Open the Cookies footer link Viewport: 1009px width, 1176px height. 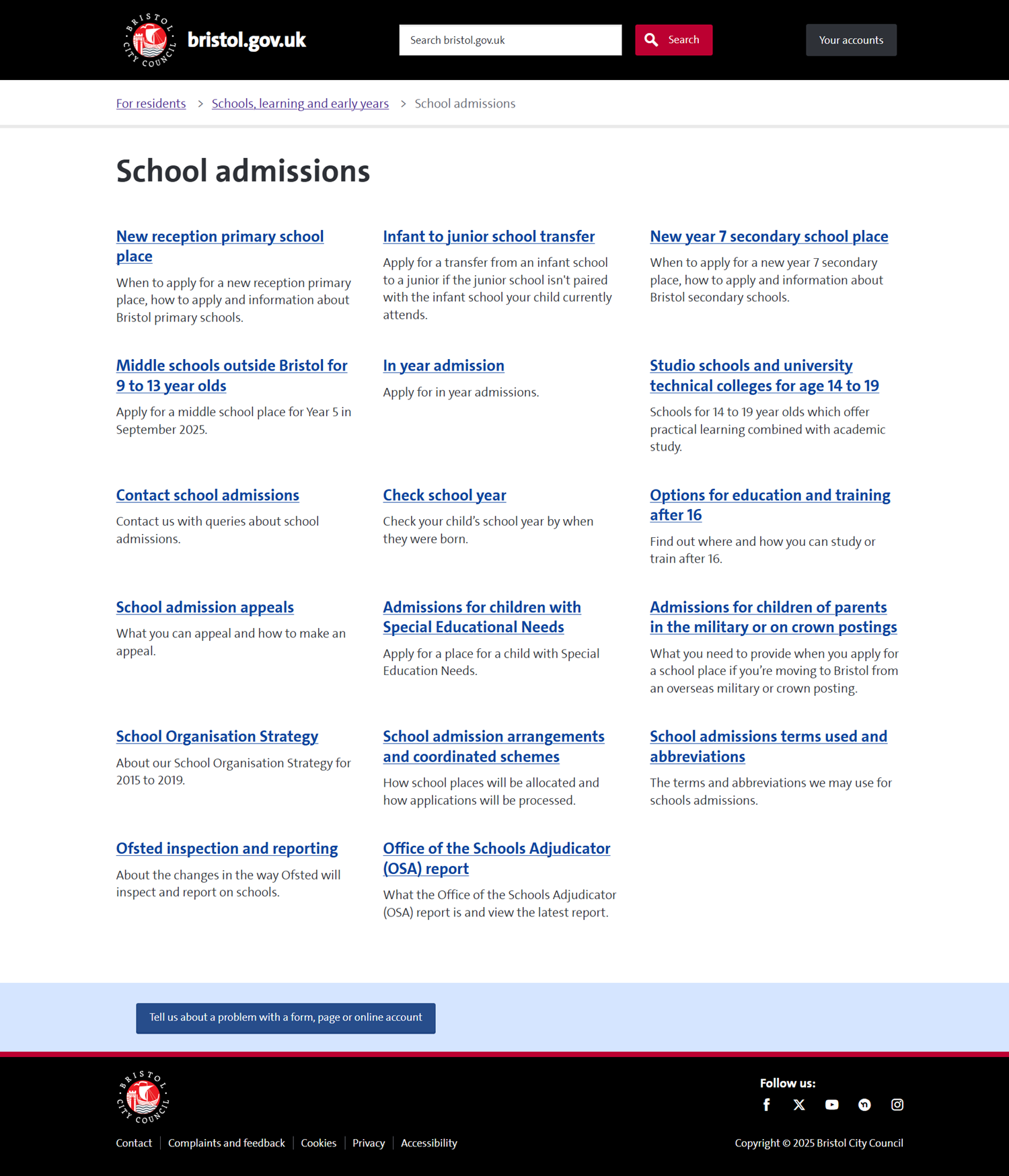pyautogui.click(x=318, y=1143)
